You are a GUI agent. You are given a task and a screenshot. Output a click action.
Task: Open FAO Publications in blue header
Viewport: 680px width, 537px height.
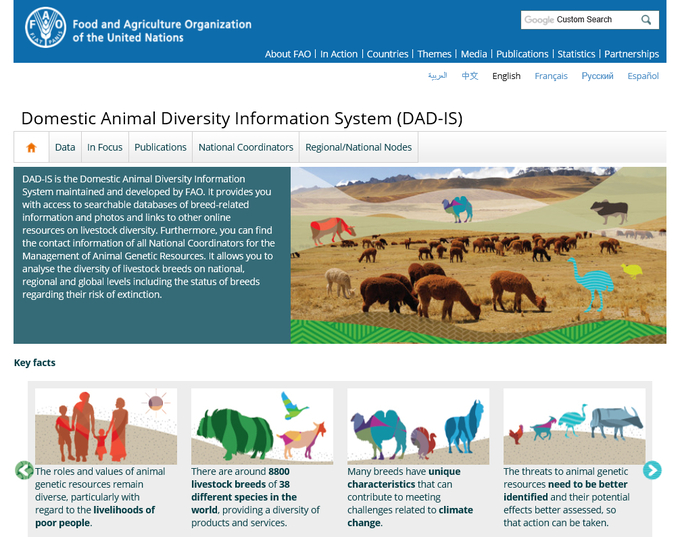click(x=522, y=54)
